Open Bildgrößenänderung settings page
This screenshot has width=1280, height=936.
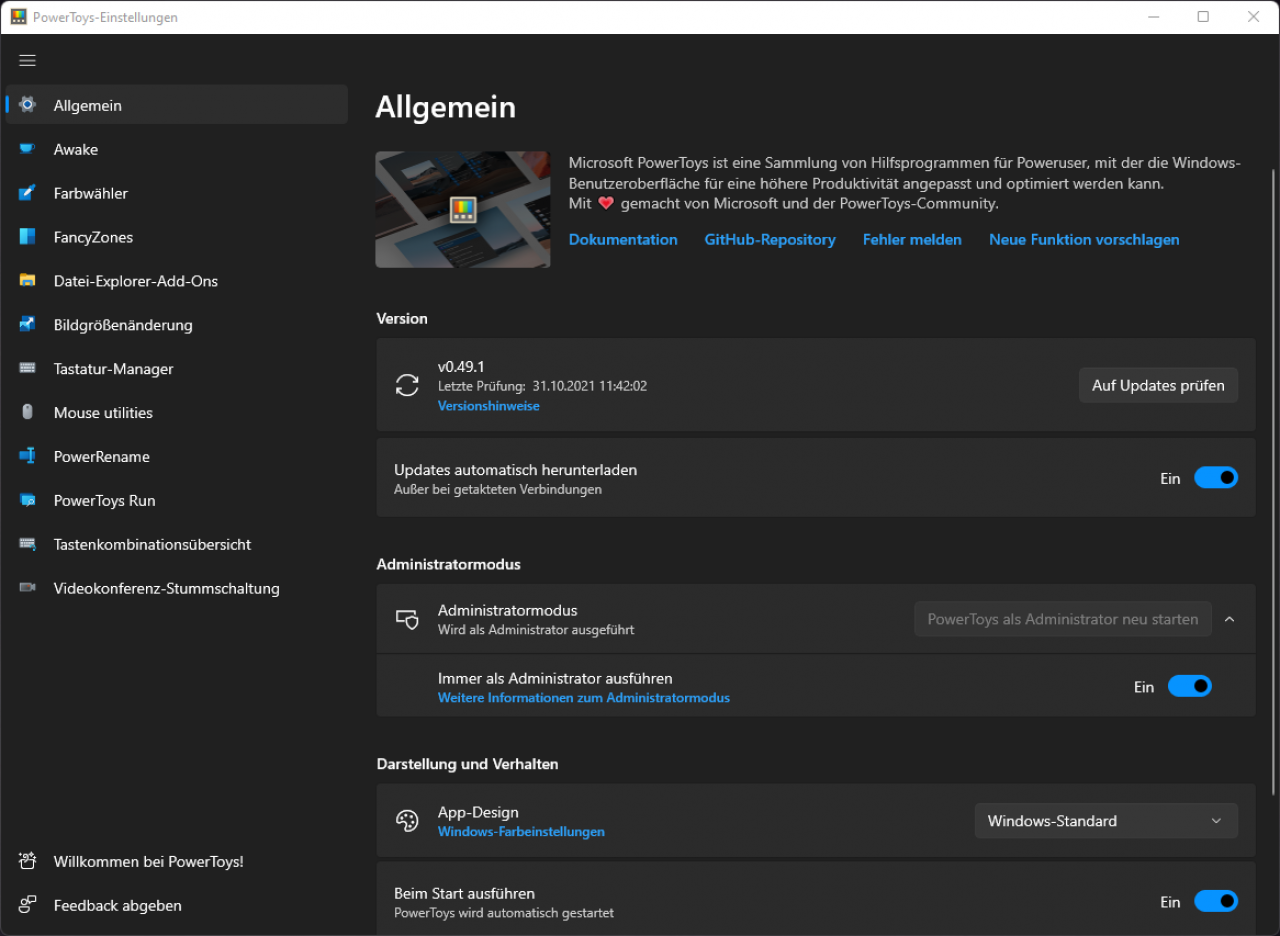(177, 325)
